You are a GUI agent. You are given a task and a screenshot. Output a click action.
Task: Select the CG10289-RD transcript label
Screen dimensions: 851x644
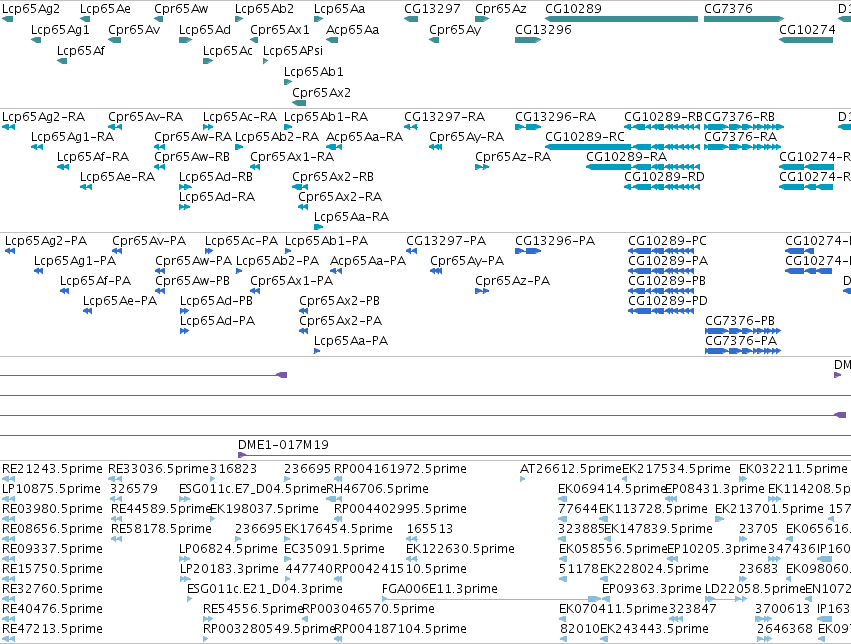point(664,177)
